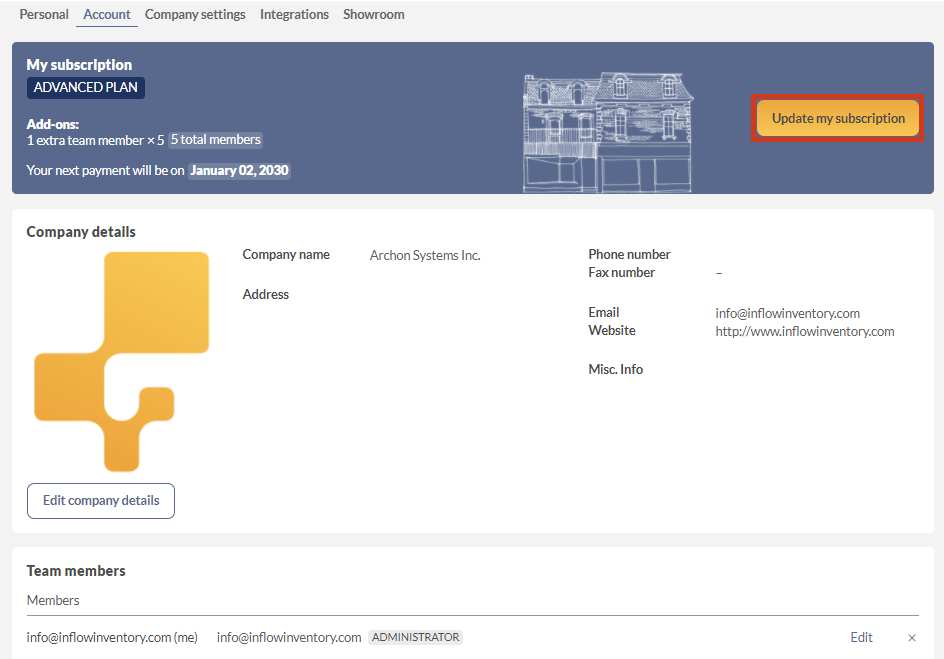Click the website http://www.inflowinventory.com

click(x=805, y=331)
